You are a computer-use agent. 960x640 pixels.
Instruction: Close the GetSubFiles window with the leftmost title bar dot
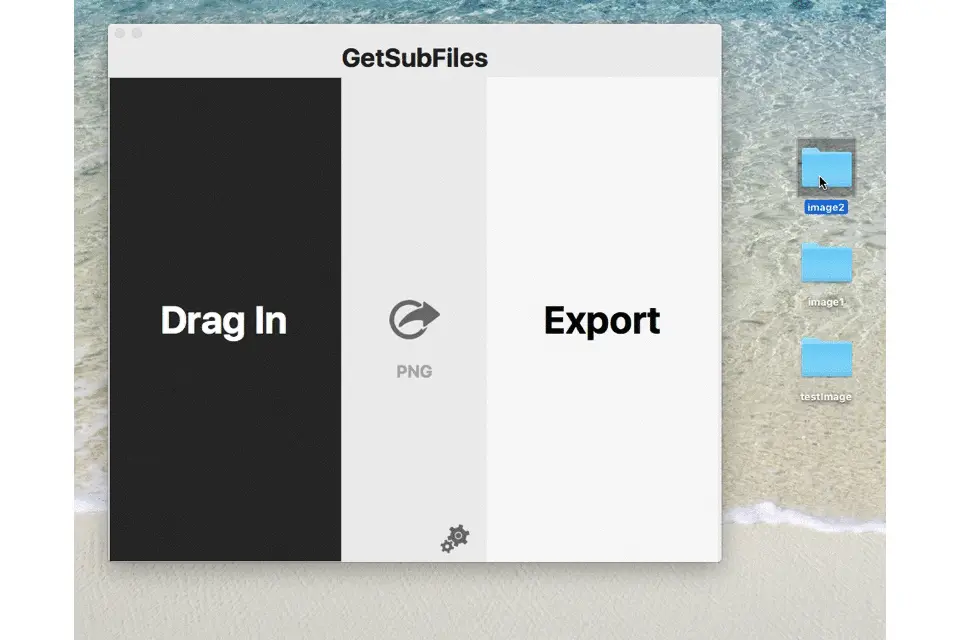[120, 33]
